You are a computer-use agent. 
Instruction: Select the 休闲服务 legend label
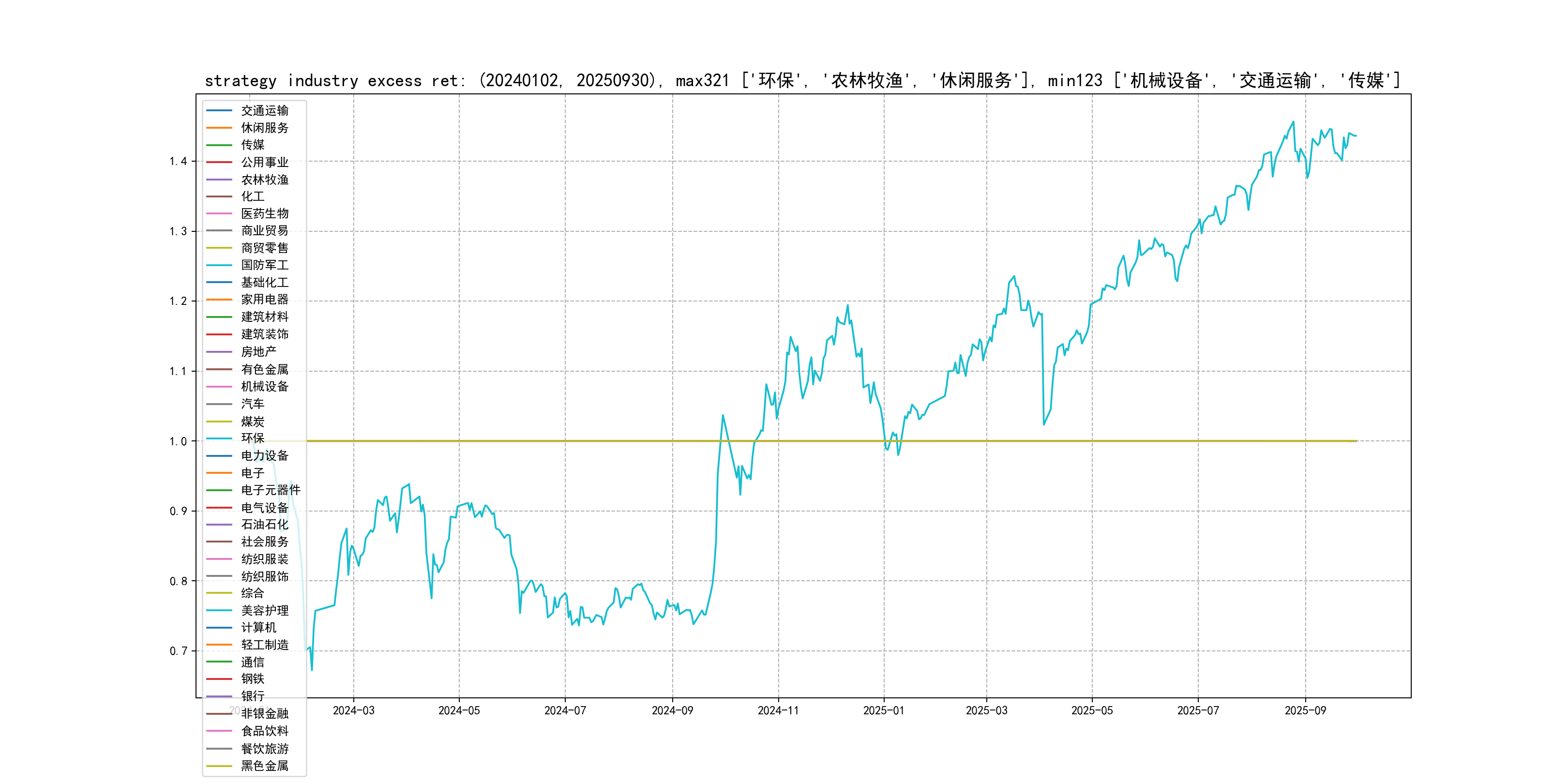[264, 128]
